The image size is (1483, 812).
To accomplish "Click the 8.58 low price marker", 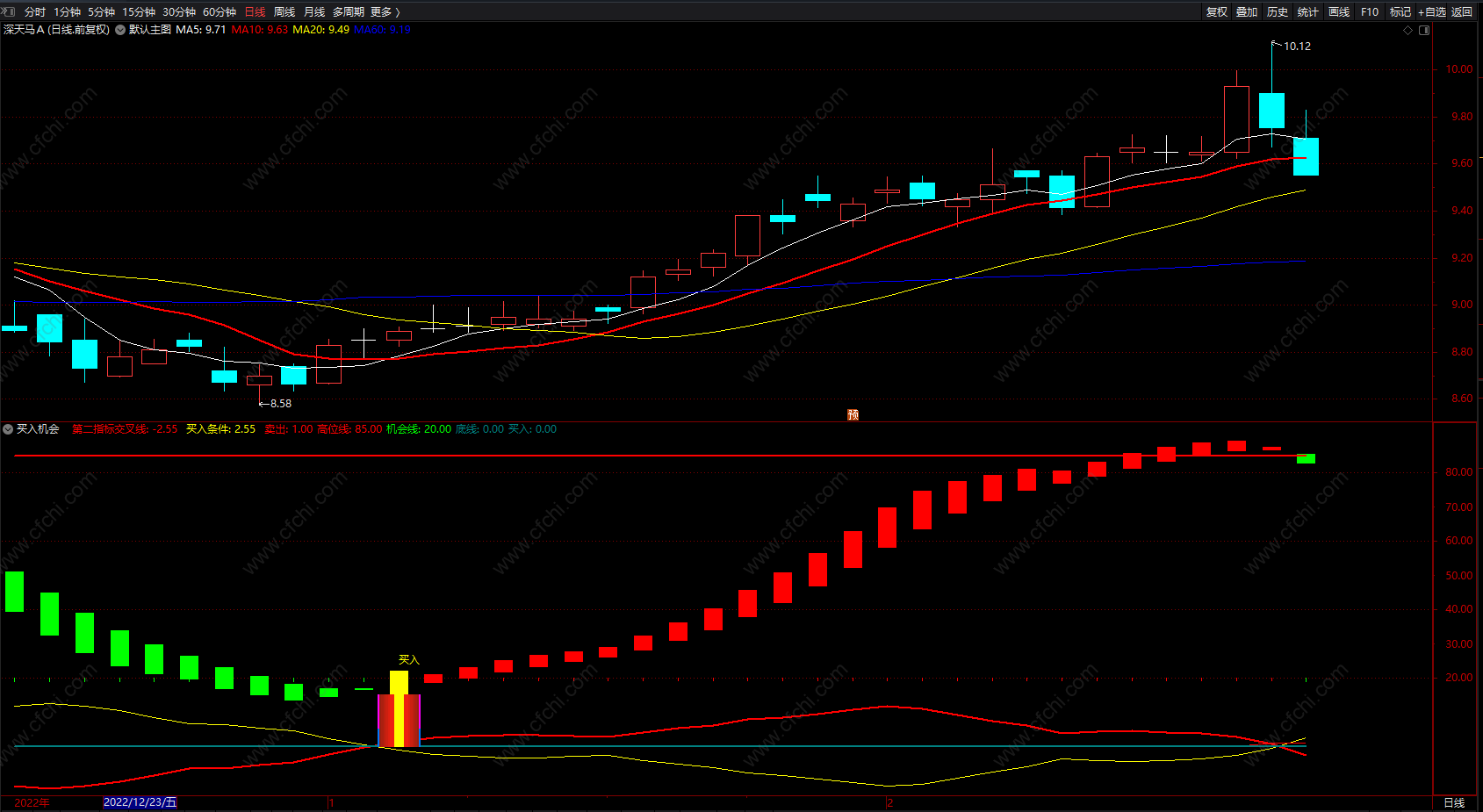I will click(x=281, y=404).
